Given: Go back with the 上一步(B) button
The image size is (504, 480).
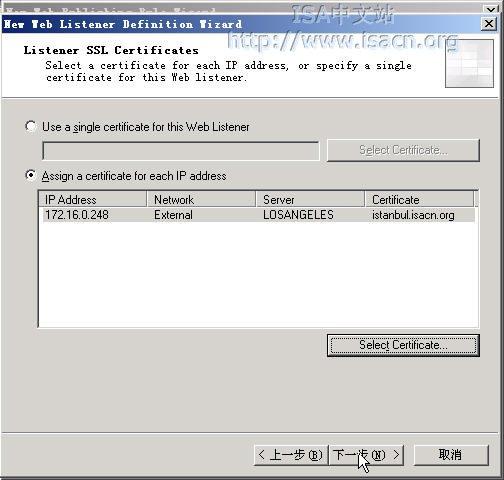Looking at the screenshot, I should [291, 455].
